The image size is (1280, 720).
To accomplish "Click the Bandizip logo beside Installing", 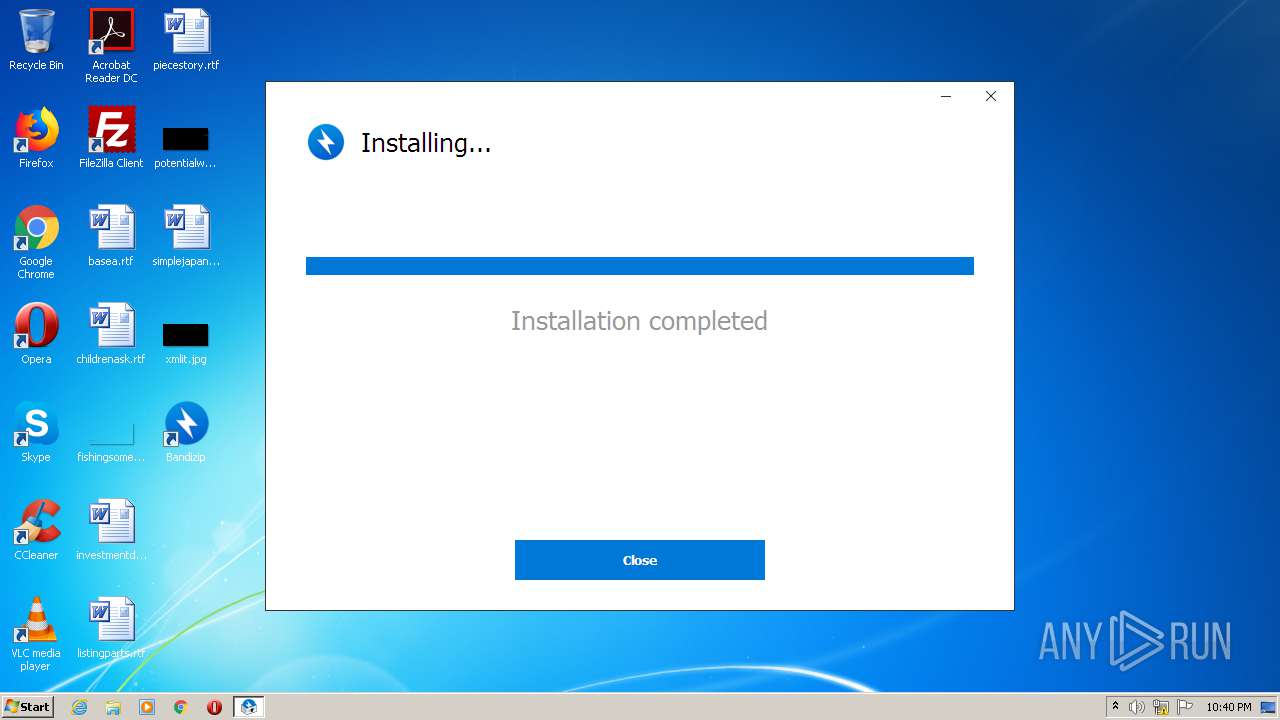I will click(x=326, y=142).
